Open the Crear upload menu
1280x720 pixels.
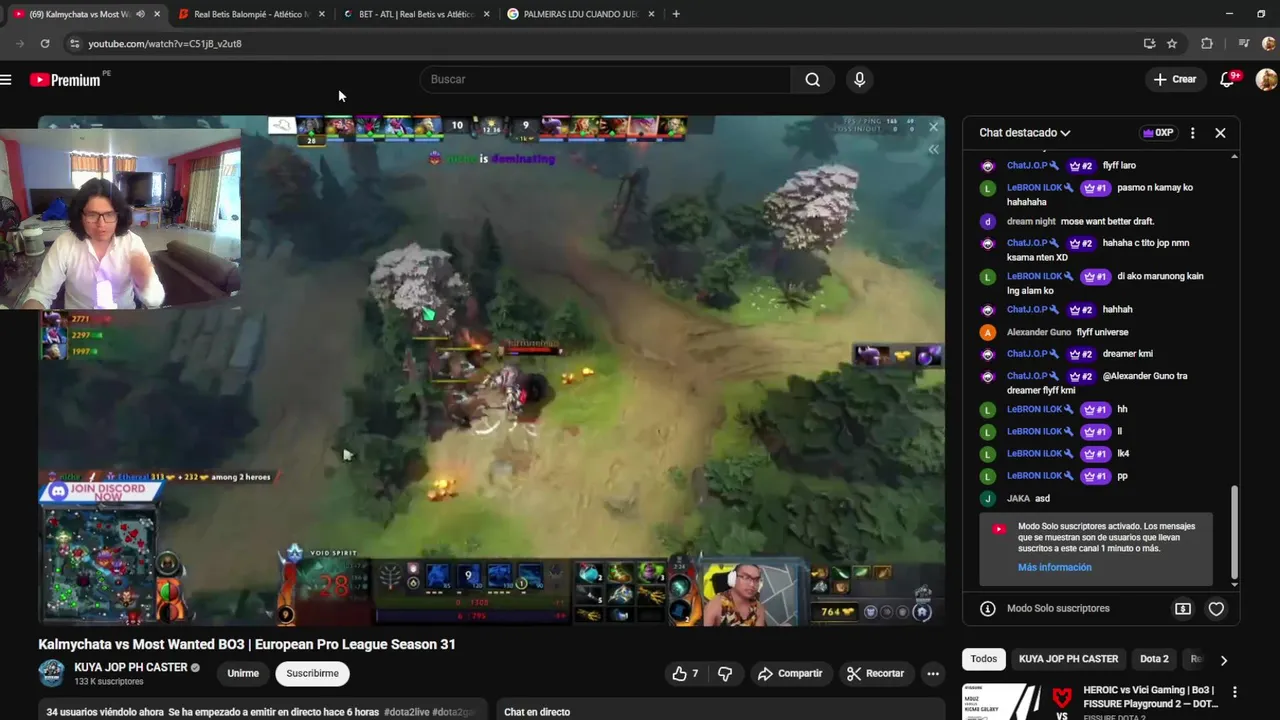point(1174,80)
